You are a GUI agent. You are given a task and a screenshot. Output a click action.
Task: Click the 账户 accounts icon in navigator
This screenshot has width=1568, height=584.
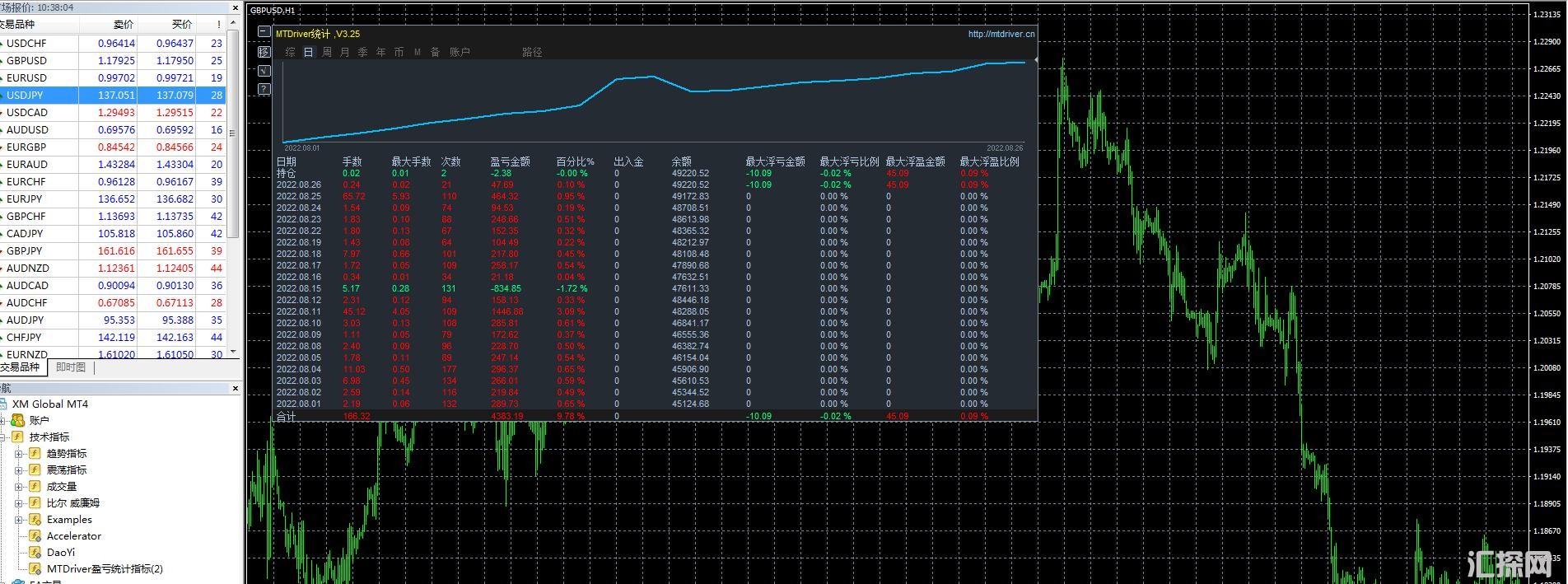pos(17,421)
